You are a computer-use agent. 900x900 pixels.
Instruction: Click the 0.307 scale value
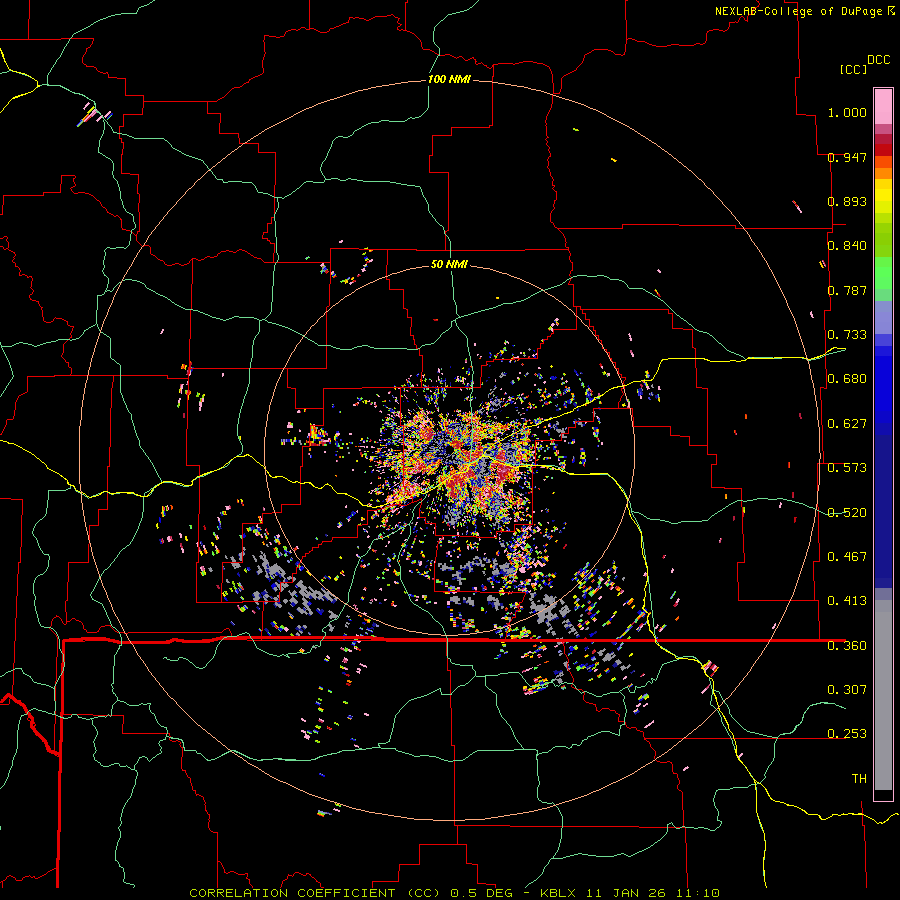[847, 690]
